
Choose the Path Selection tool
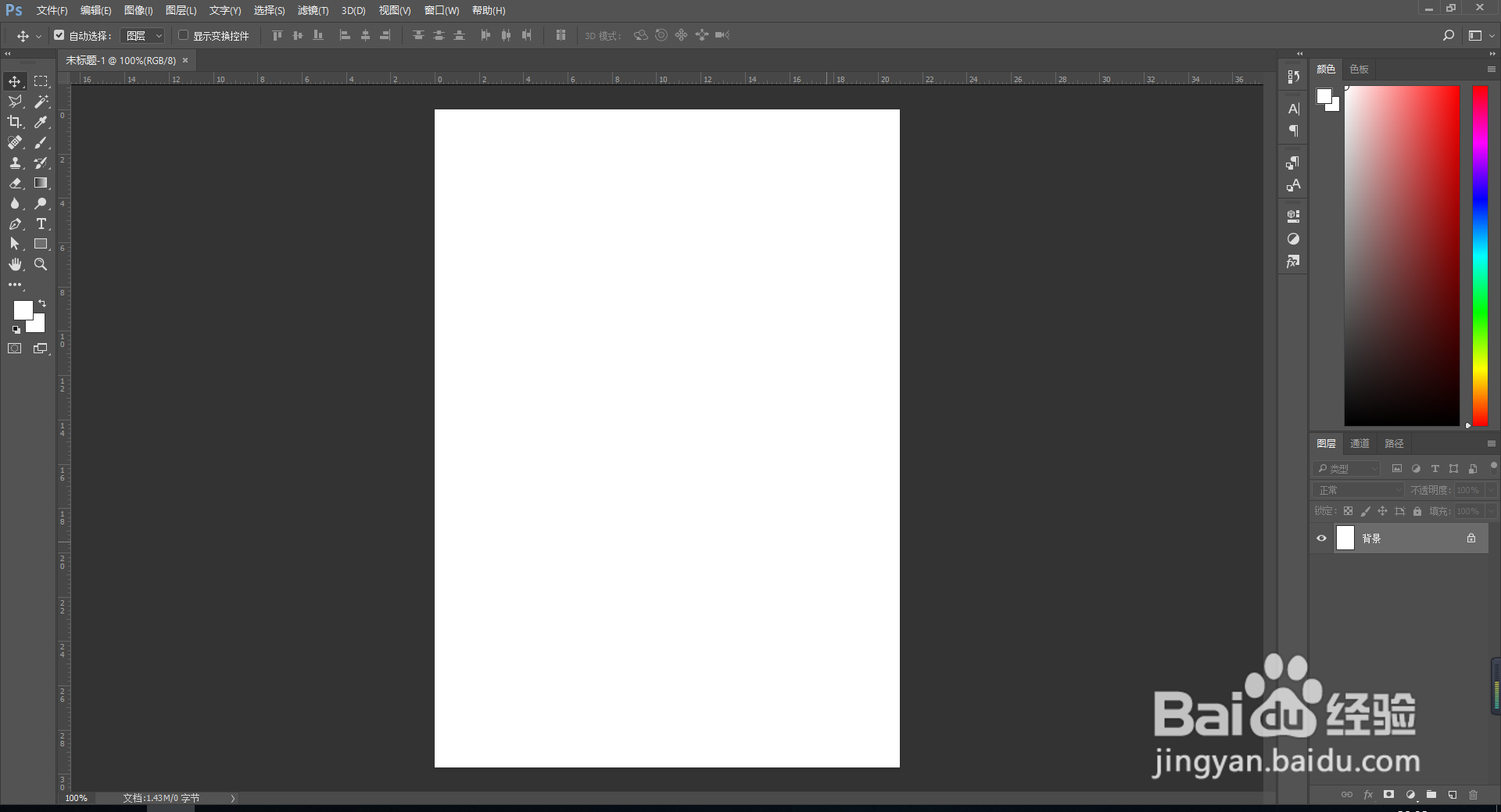click(x=15, y=244)
